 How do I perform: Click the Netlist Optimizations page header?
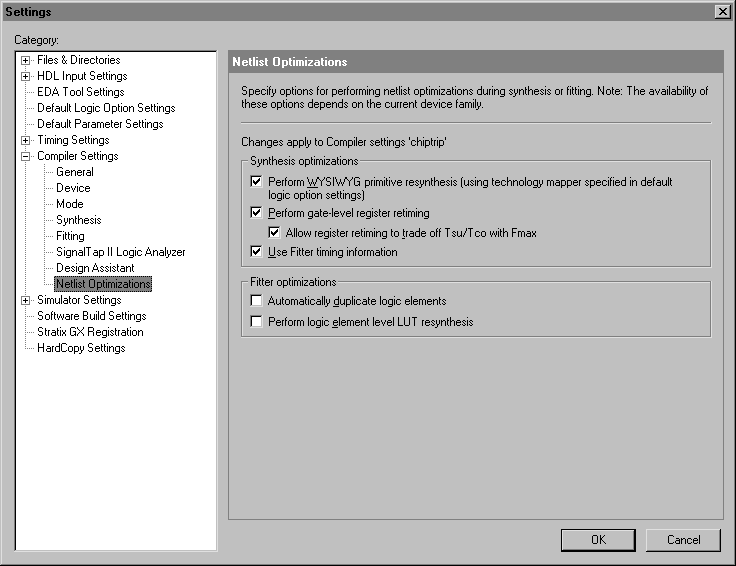pyautogui.click(x=476, y=61)
